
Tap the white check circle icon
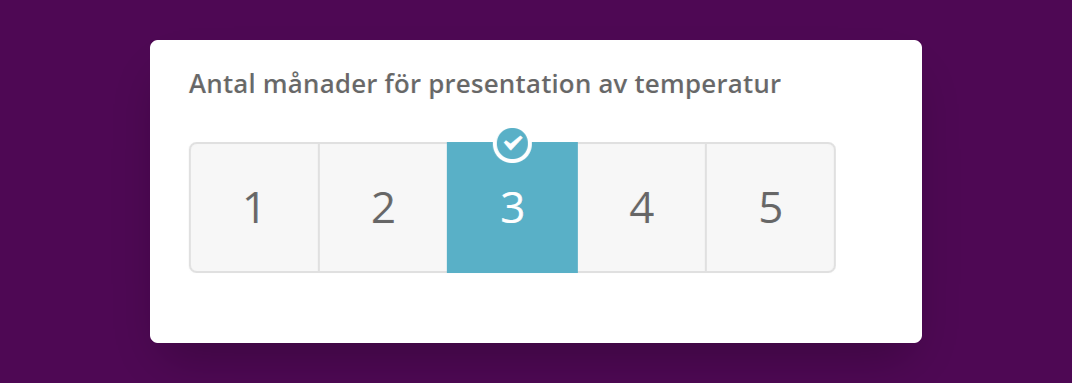(x=512, y=145)
